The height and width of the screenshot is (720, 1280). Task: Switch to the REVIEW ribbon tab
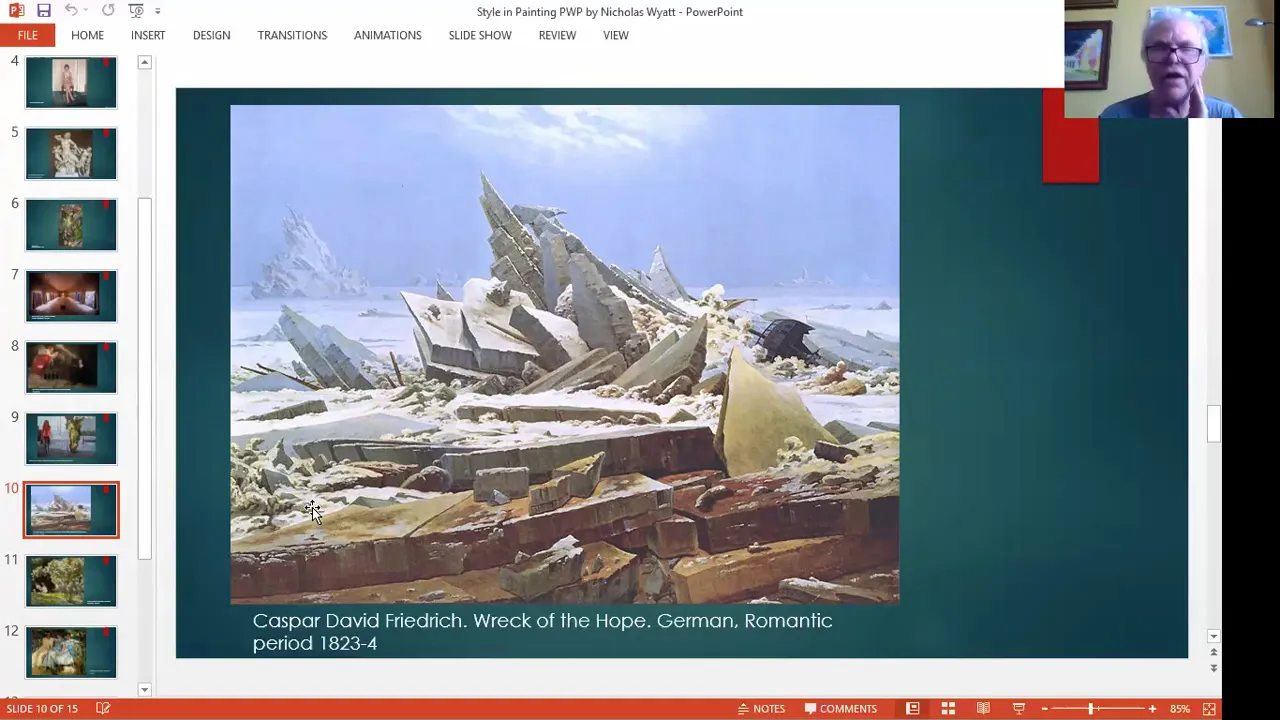(x=557, y=35)
